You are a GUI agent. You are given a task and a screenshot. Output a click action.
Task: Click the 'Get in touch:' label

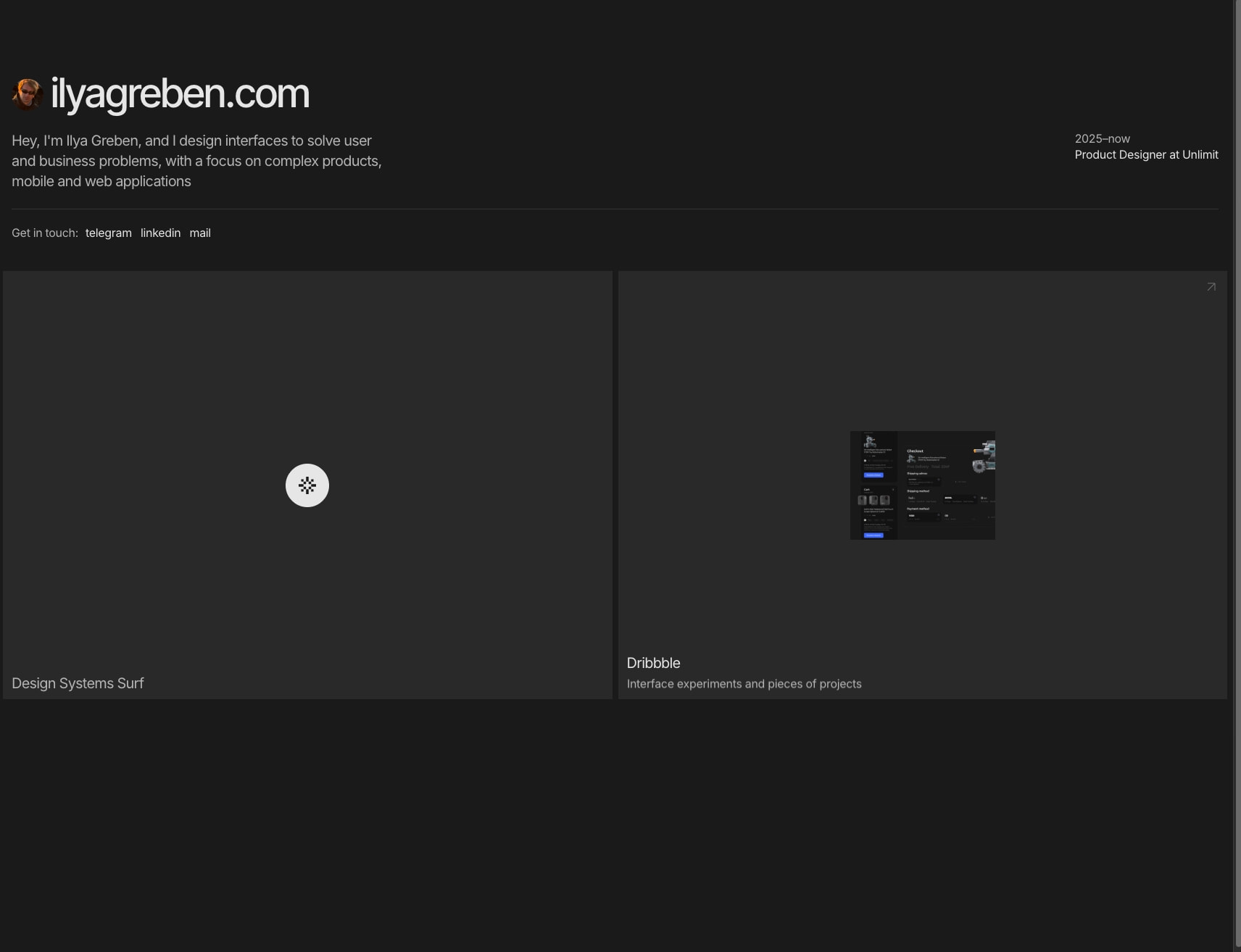pyautogui.click(x=45, y=233)
